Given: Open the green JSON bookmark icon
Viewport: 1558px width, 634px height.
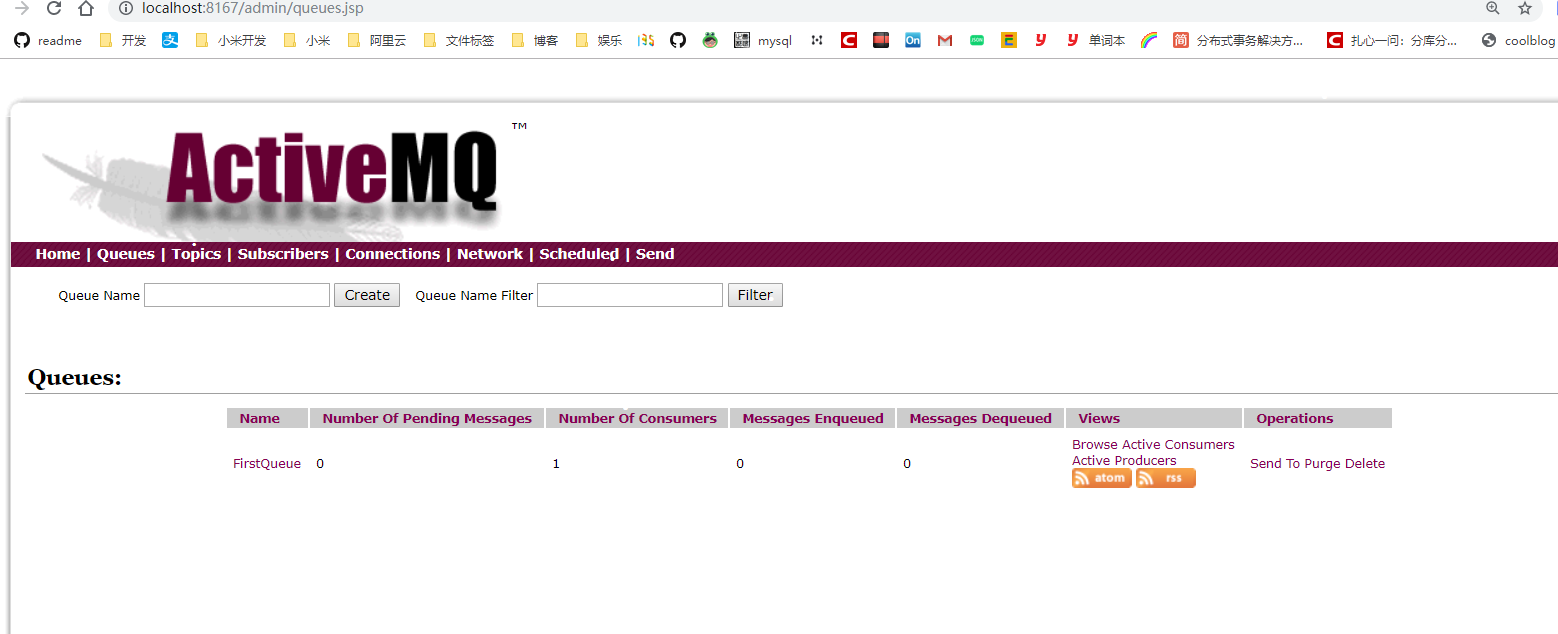Looking at the screenshot, I should 977,40.
